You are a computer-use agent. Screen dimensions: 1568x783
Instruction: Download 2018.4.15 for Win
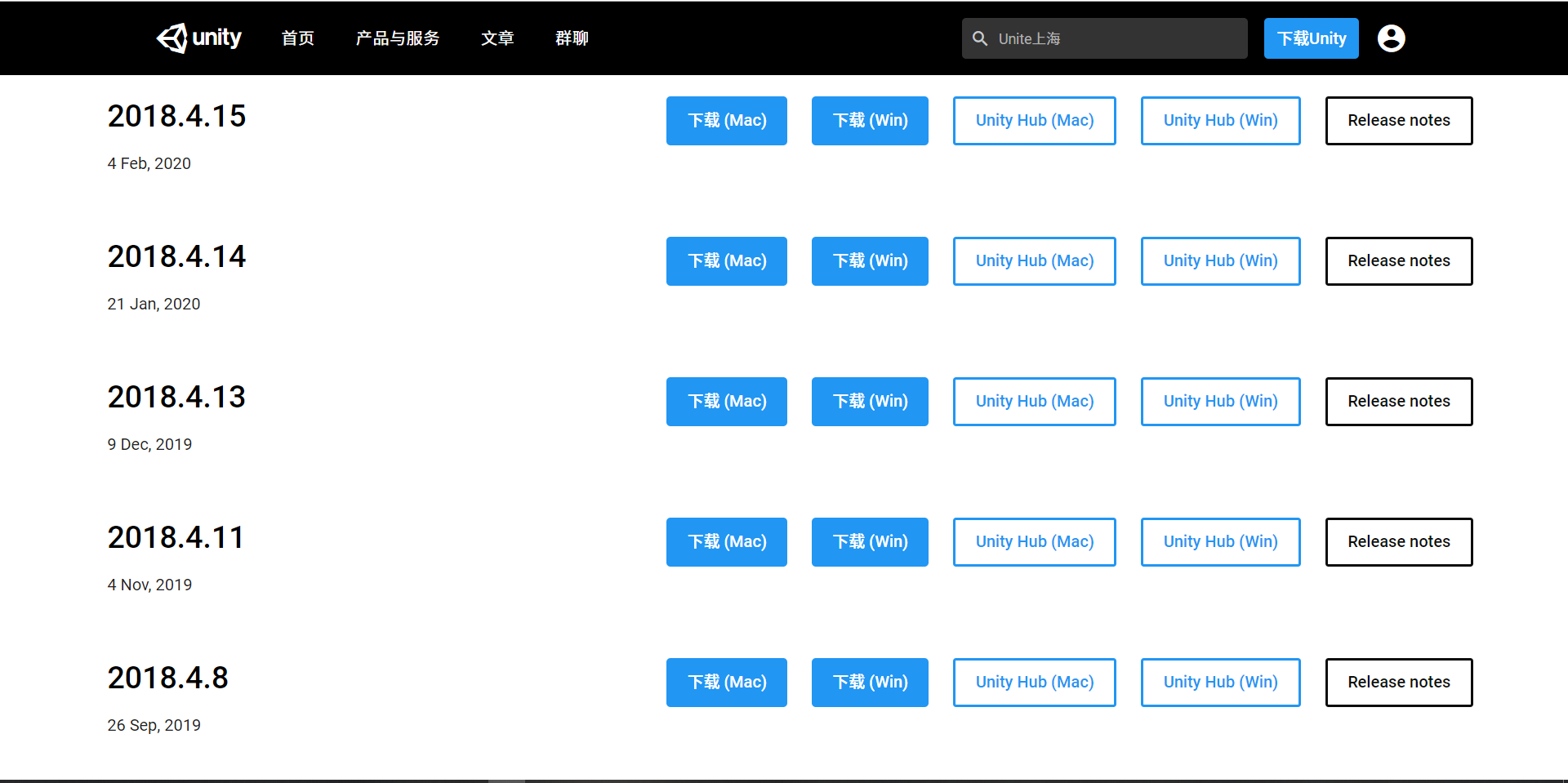[870, 121]
